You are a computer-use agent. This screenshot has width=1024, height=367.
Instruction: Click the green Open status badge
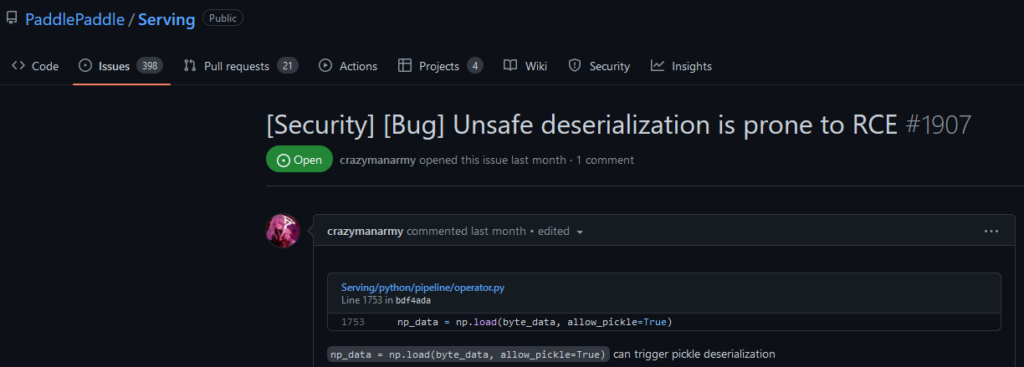[299, 159]
